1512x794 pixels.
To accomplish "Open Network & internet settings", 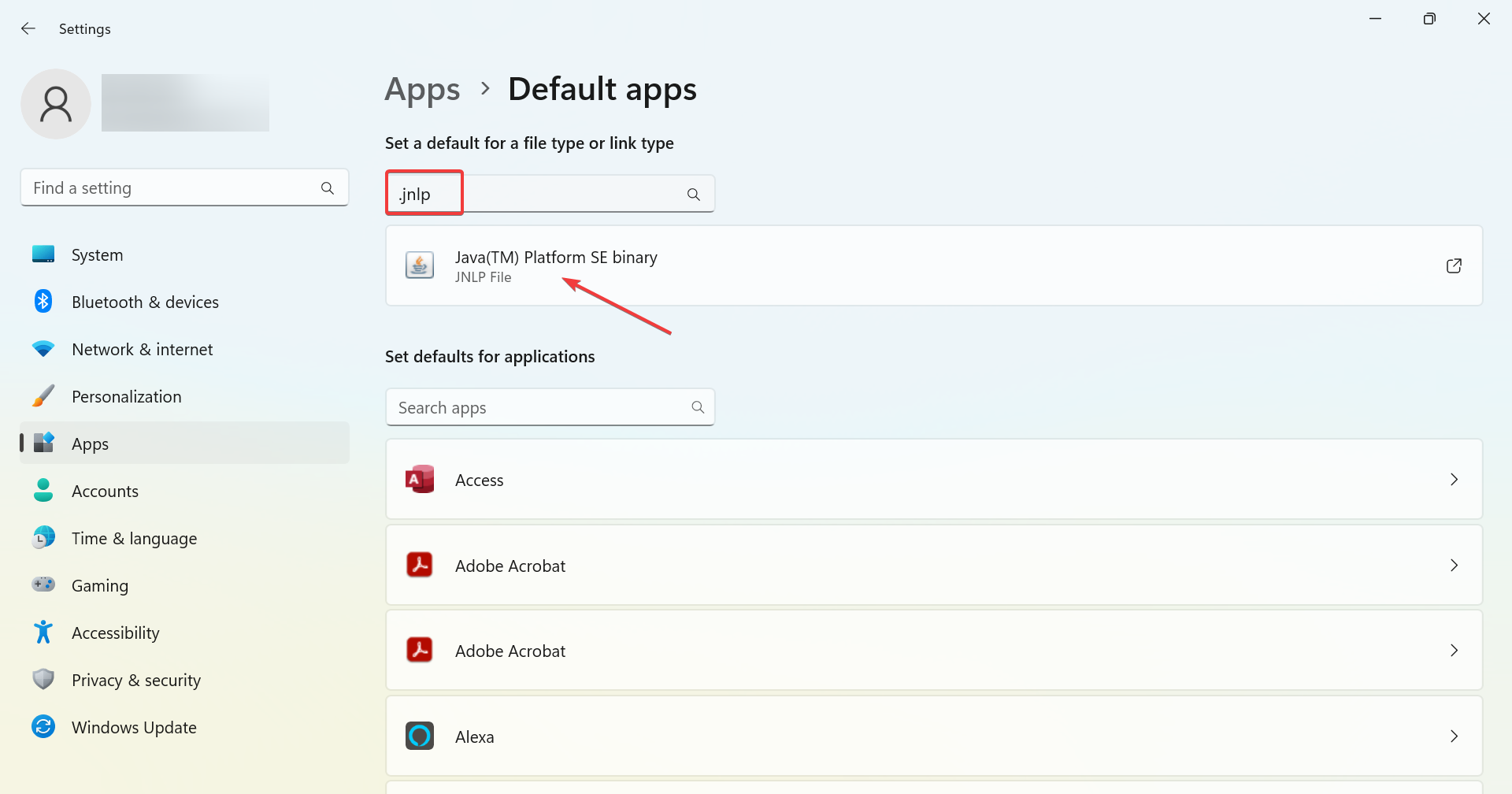I will click(184, 349).
